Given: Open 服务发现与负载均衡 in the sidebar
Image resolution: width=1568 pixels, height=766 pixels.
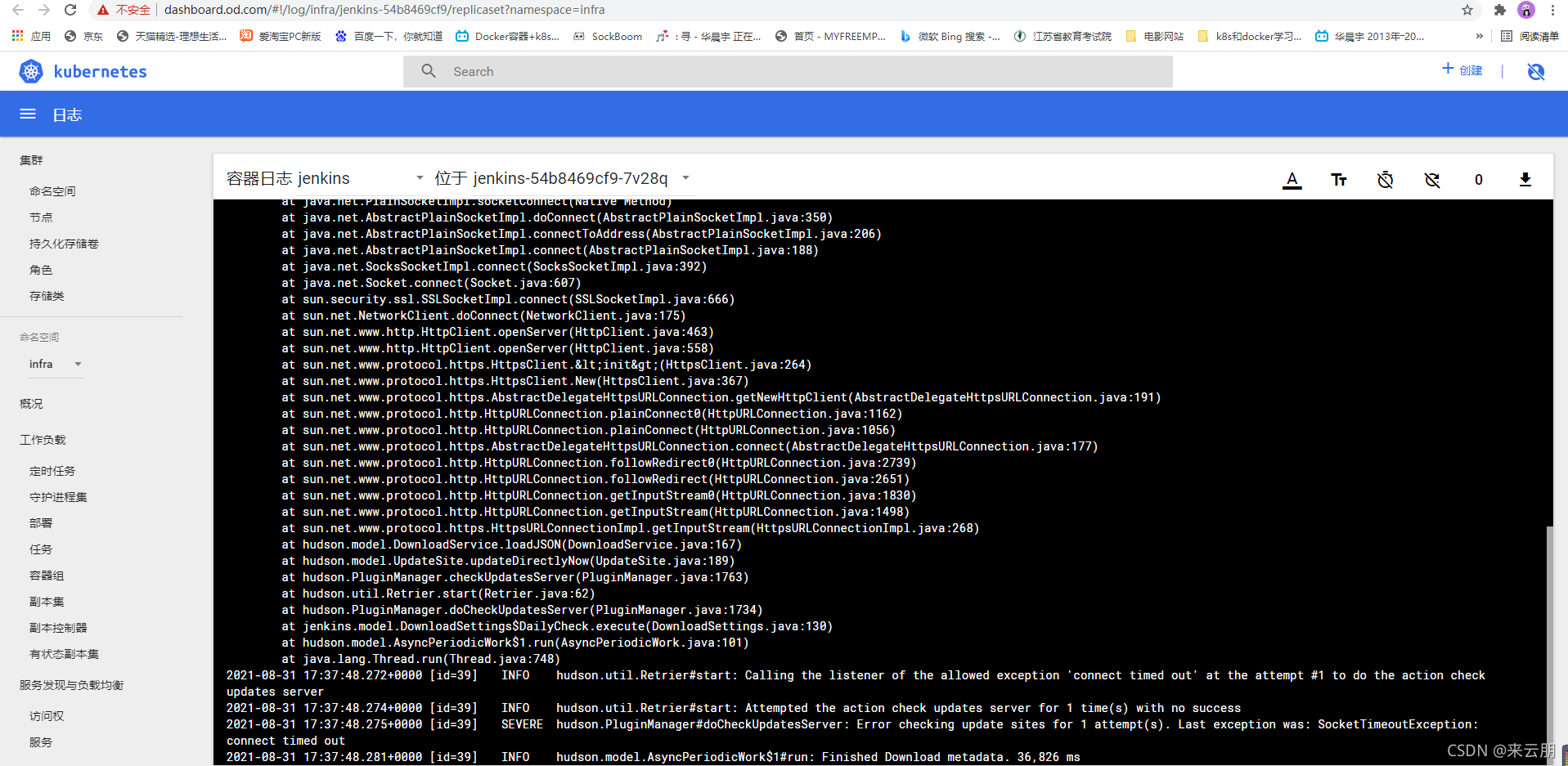Looking at the screenshot, I should (x=71, y=685).
